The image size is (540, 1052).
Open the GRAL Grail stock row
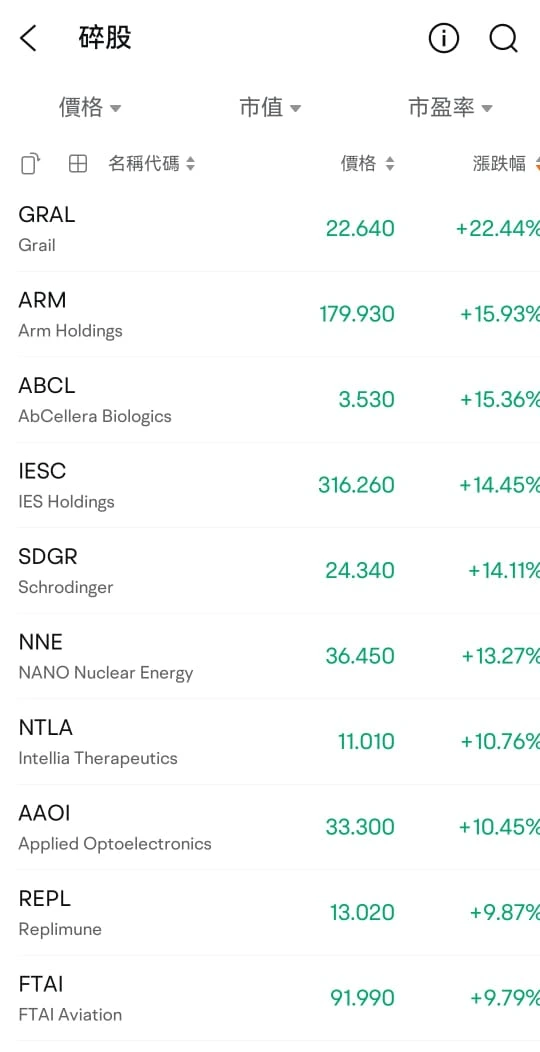(x=270, y=229)
